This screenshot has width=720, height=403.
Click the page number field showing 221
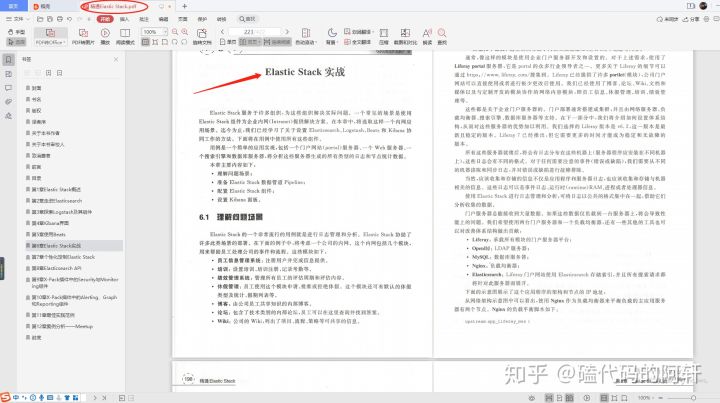coord(254,32)
